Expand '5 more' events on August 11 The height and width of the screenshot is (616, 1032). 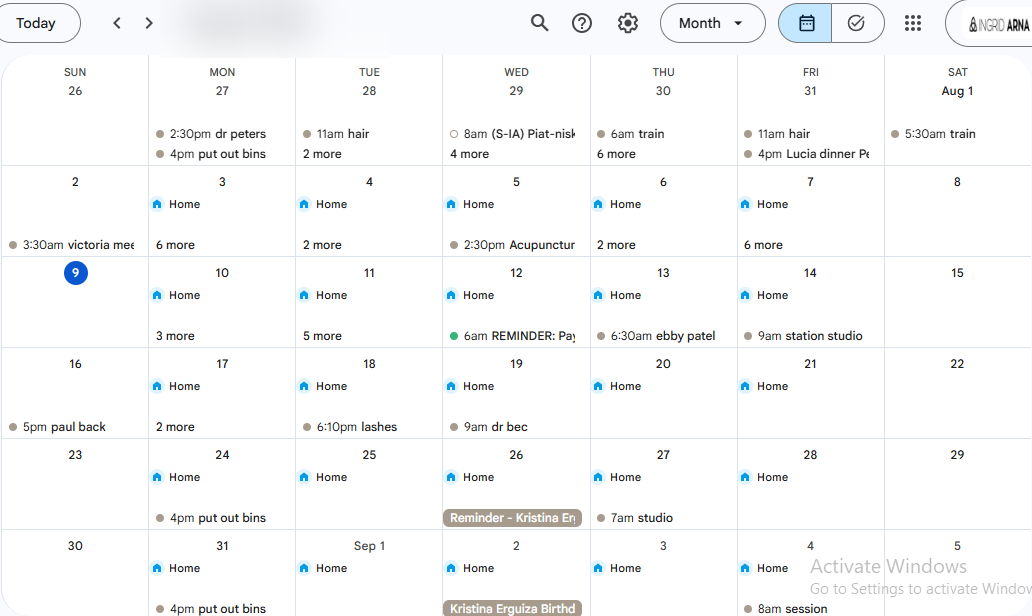[322, 336]
